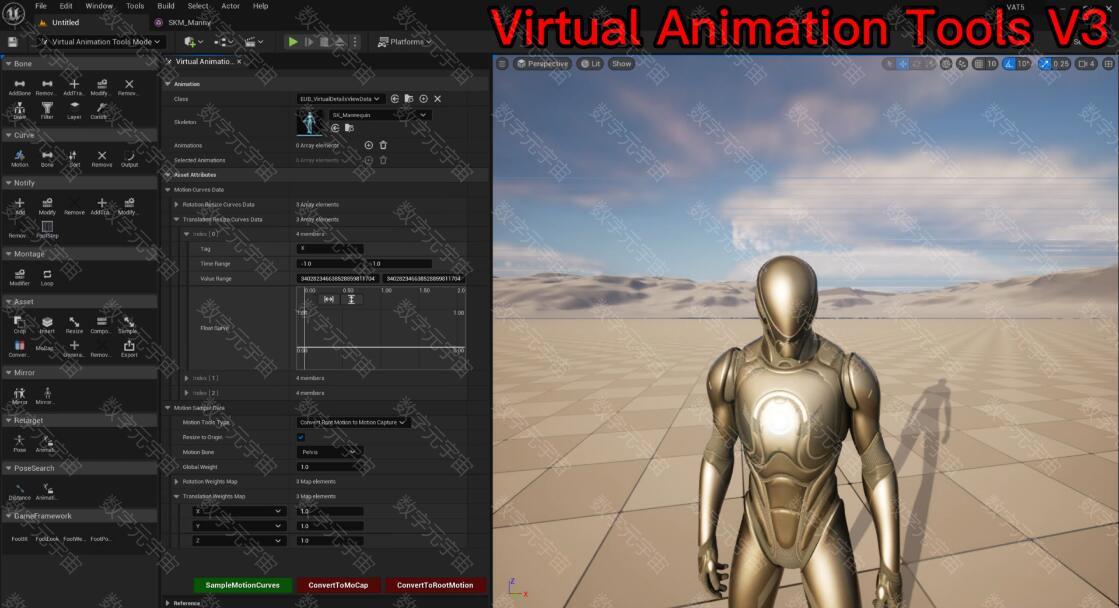
Task: Clear the Class property value
Action: 437,98
